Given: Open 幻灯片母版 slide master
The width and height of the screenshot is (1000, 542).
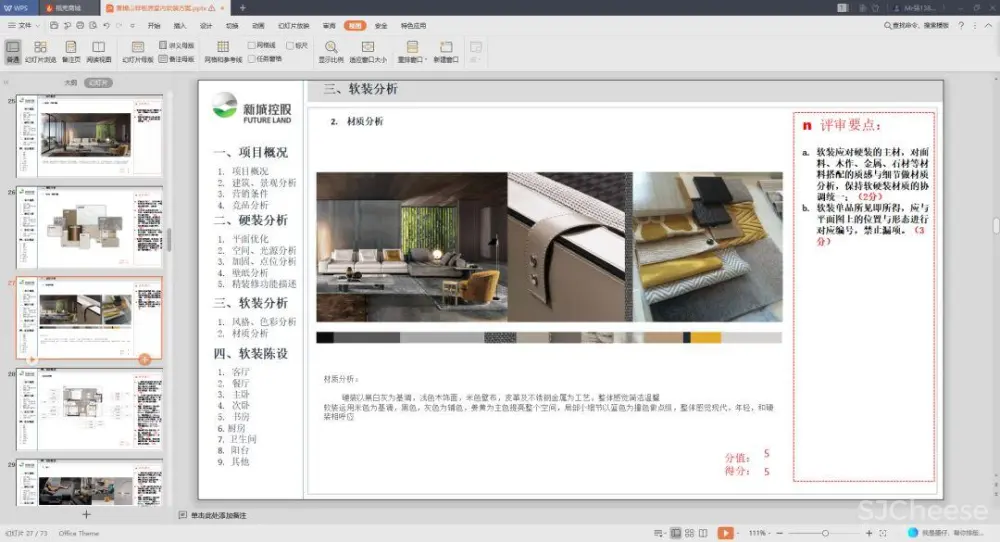Looking at the screenshot, I should point(138,51).
